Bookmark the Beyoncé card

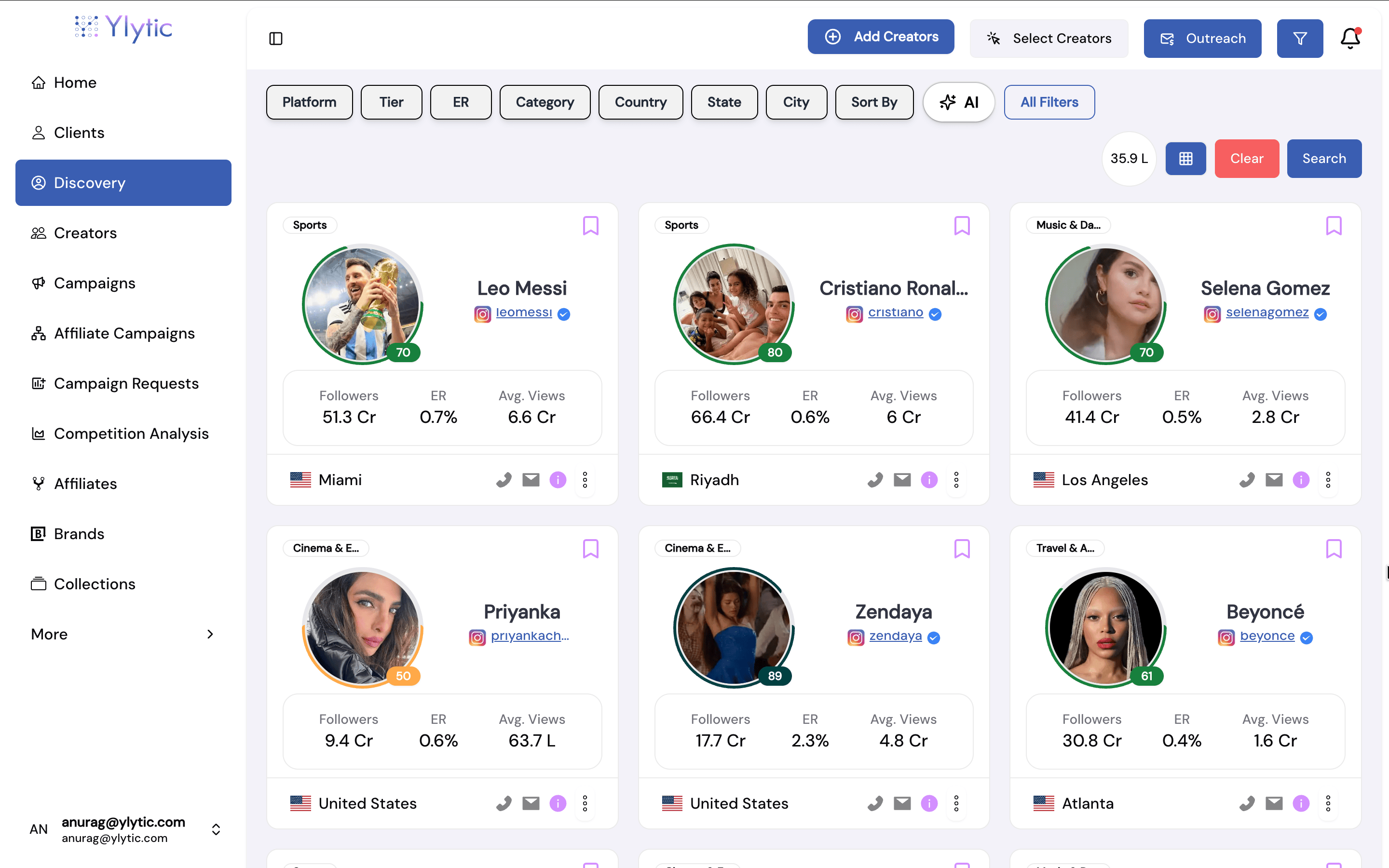click(1334, 549)
